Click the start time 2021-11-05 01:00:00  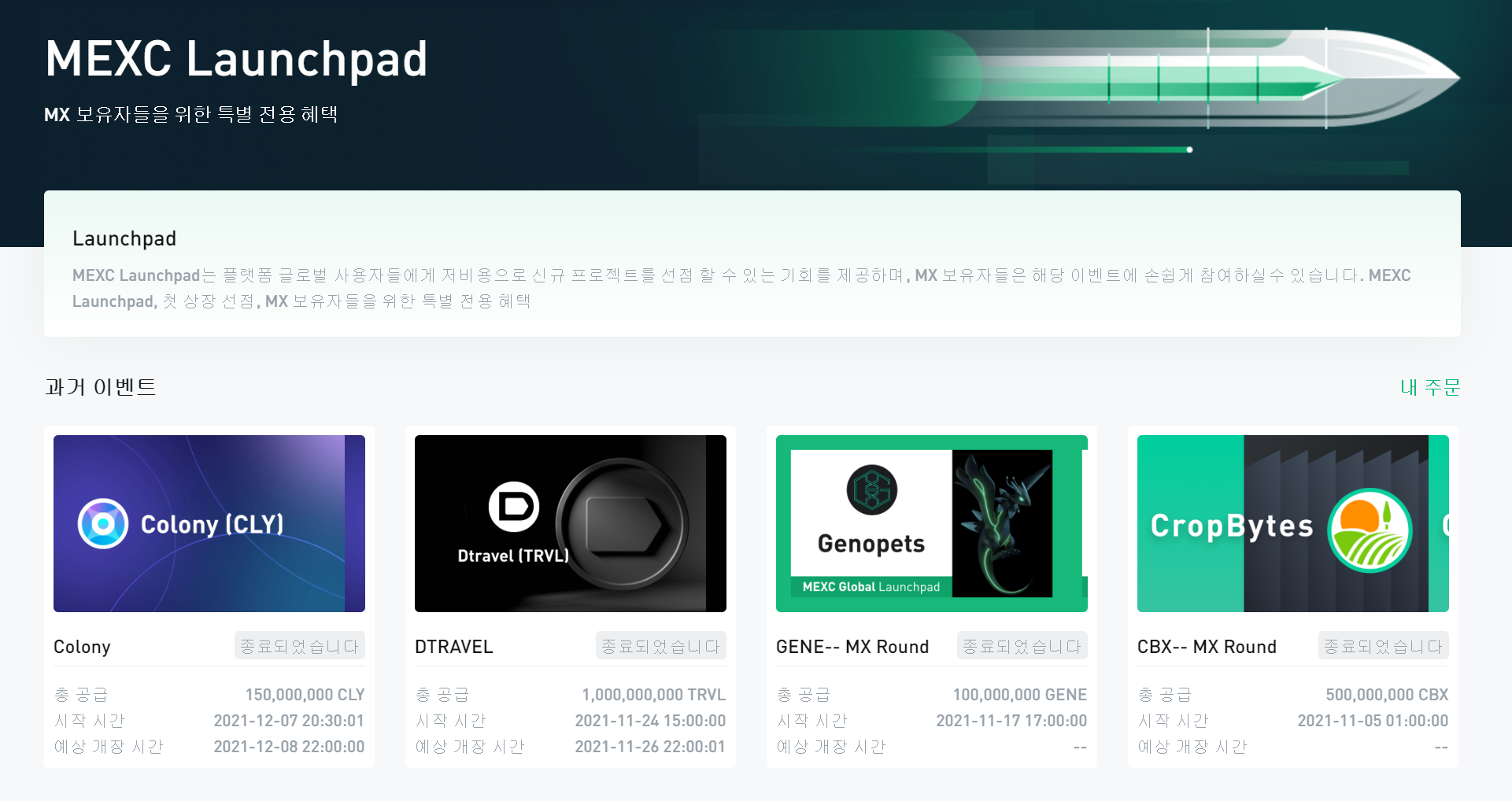click(1373, 721)
